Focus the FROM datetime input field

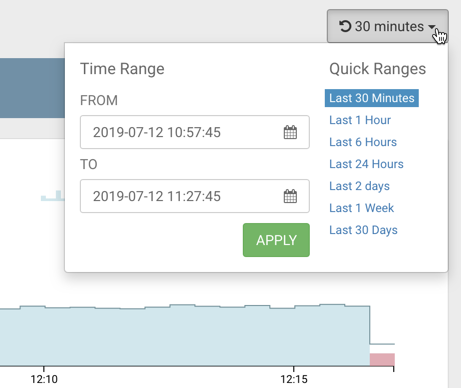point(195,132)
